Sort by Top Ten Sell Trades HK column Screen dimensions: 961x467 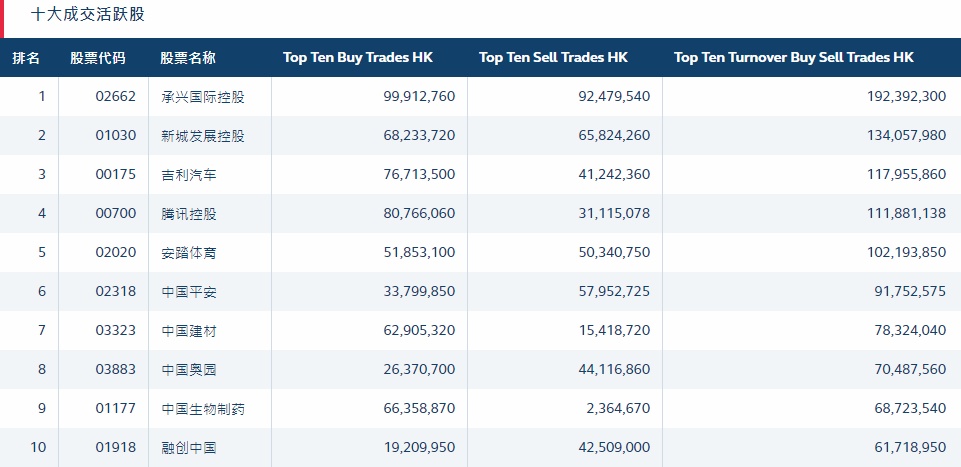[x=553, y=58]
